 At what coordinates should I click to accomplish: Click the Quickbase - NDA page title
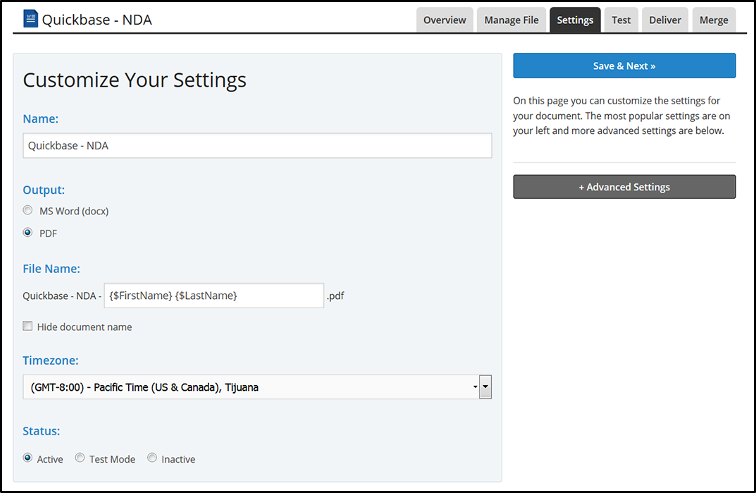(97, 20)
